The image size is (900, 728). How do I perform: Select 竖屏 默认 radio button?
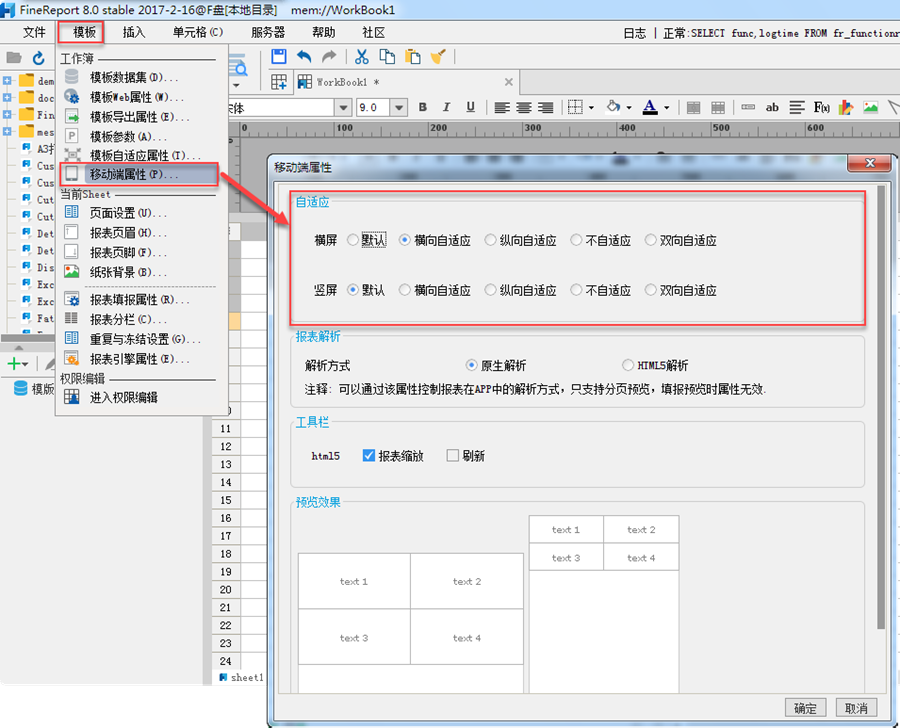tap(353, 290)
